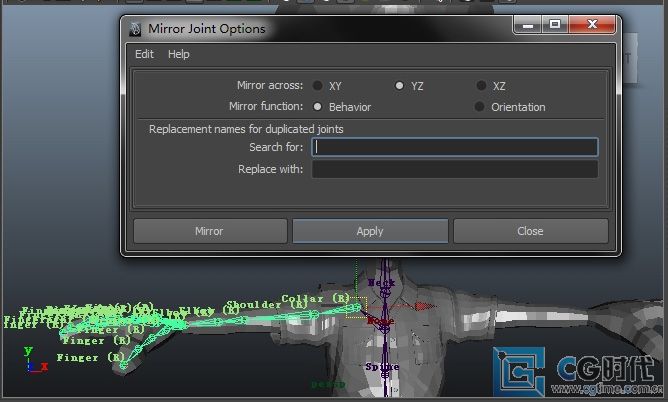Click the Maya icon in dialog title bar
The image size is (668, 402).
135,29
